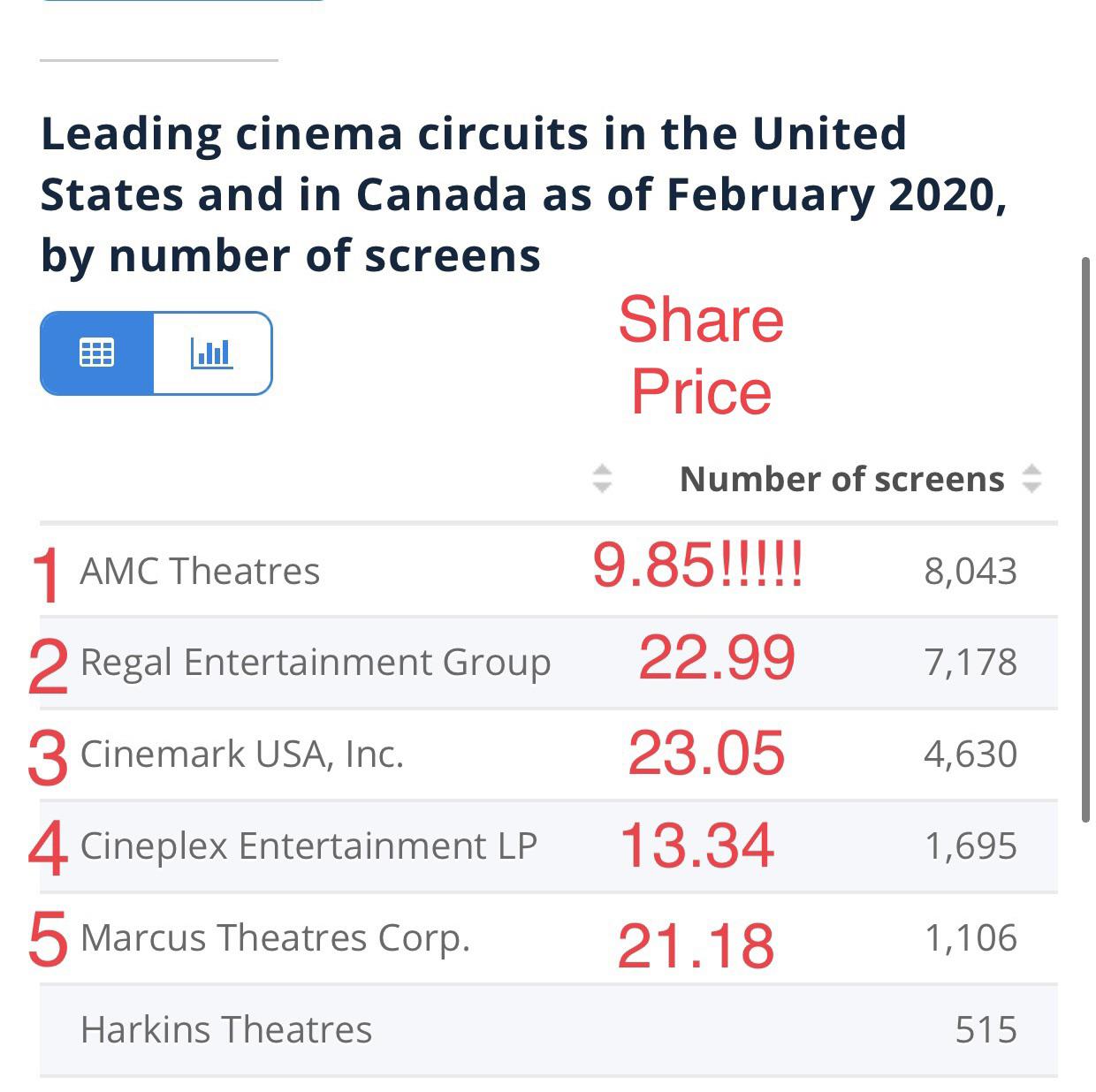Screen dimensions: 1096x1092
Task: Click sort arrows beside Number of screens
Action: [x=1031, y=478]
